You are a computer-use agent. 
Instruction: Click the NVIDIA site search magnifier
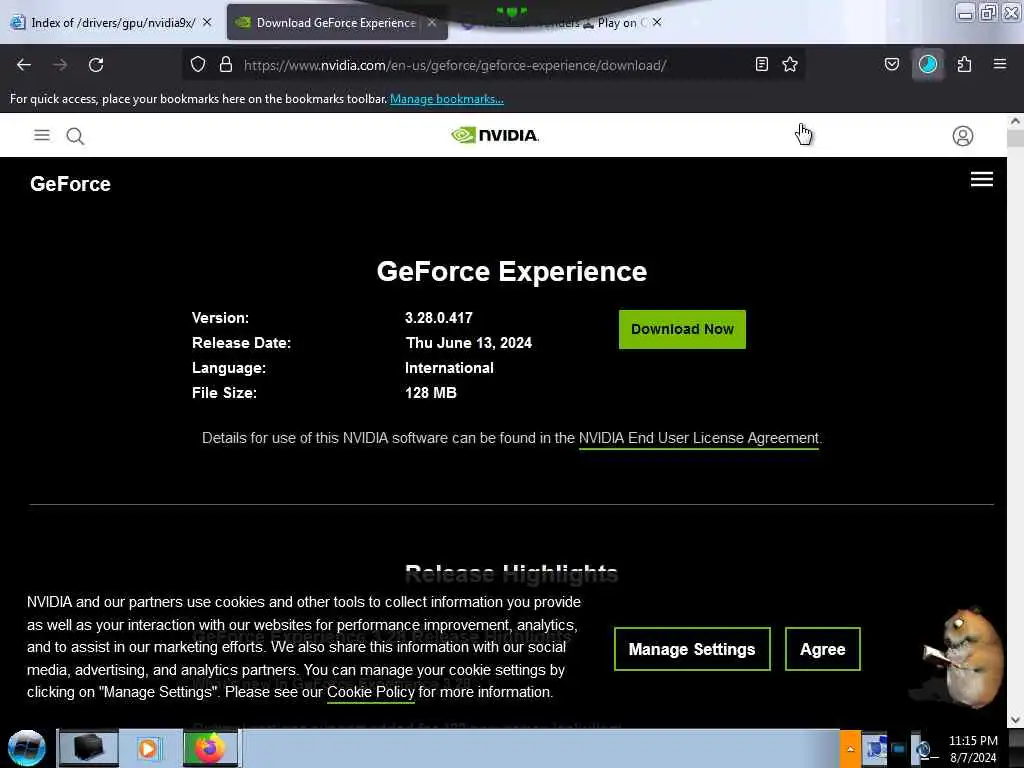click(x=75, y=136)
